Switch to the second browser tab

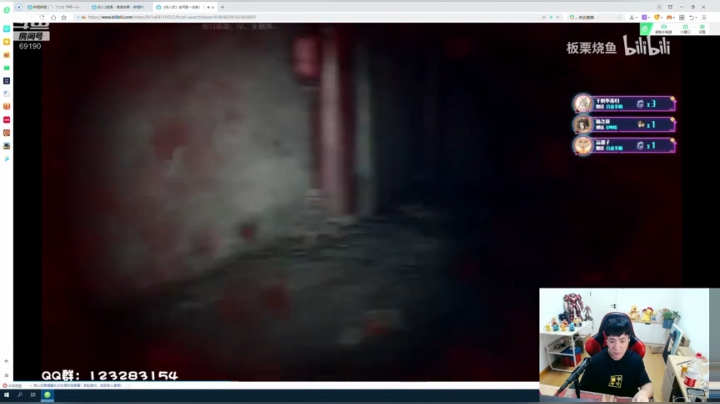click(118, 7)
